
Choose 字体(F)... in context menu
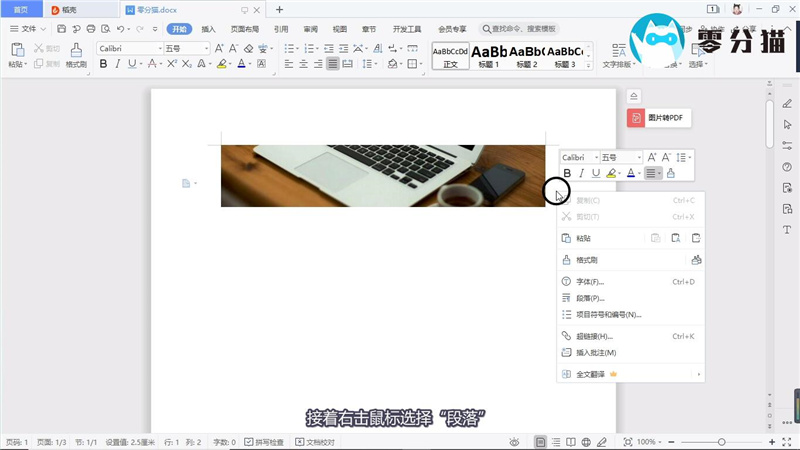pos(590,282)
